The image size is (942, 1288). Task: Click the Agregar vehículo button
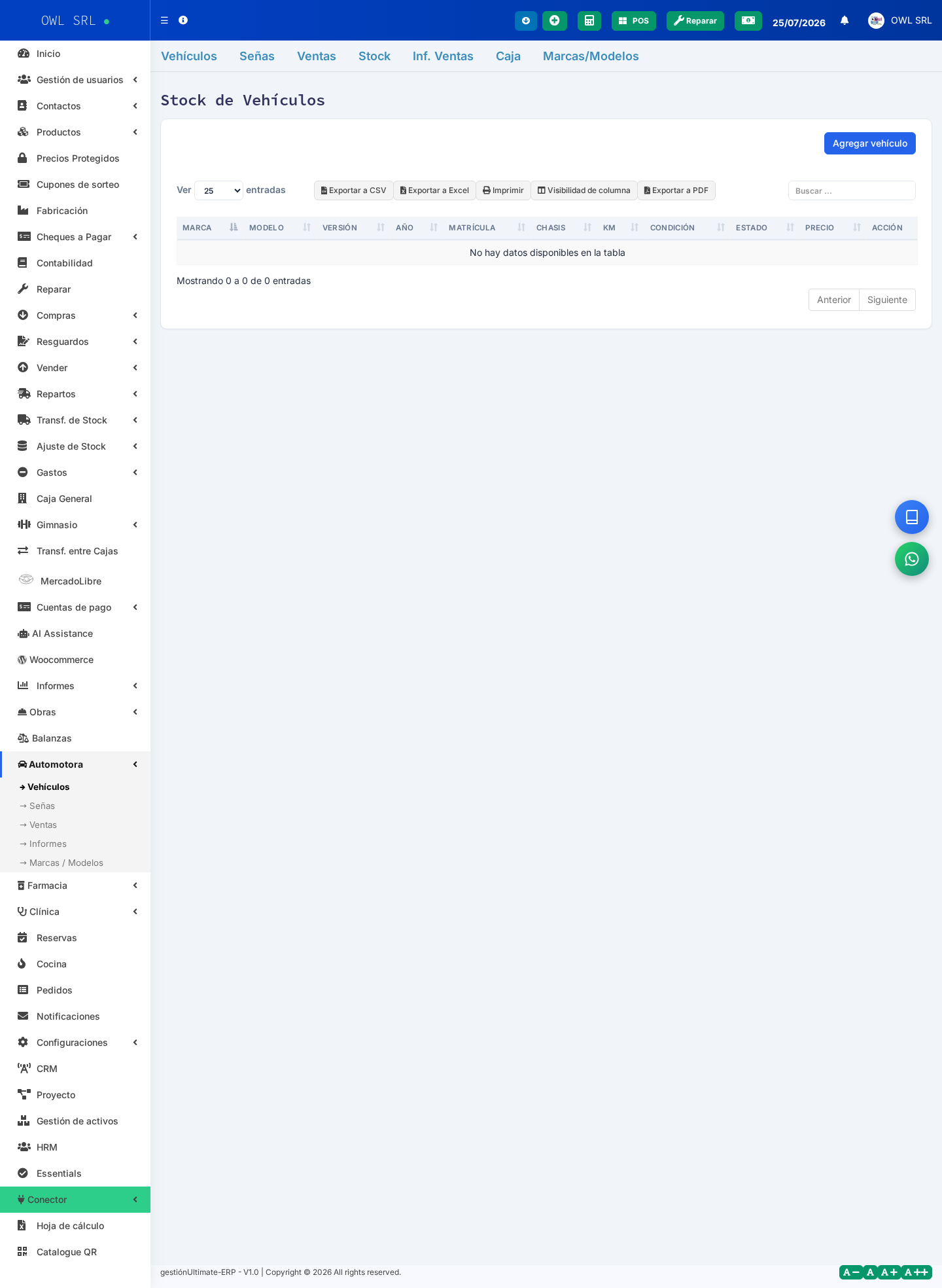point(869,143)
